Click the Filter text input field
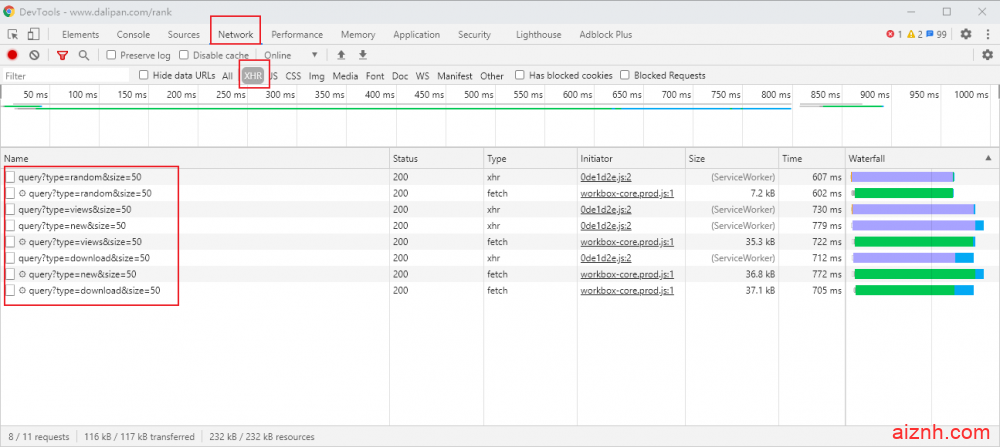The height and width of the screenshot is (447, 1000). pyautogui.click(x=65, y=76)
